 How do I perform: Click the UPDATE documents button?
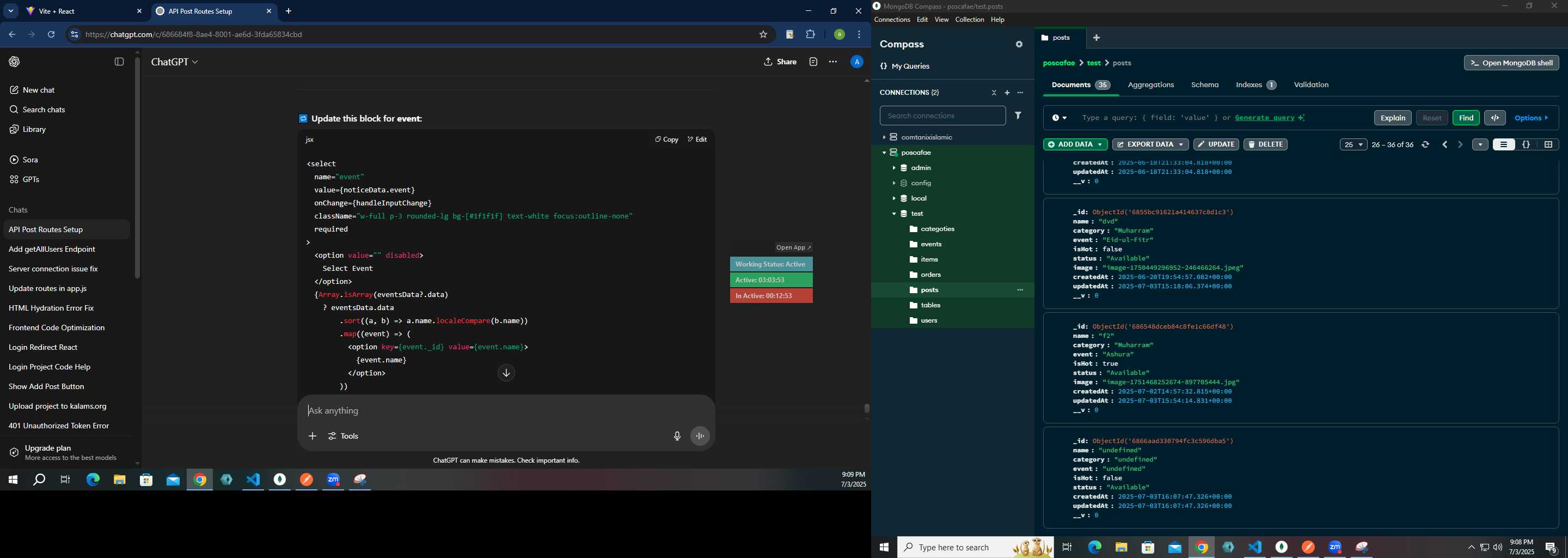pos(1216,144)
